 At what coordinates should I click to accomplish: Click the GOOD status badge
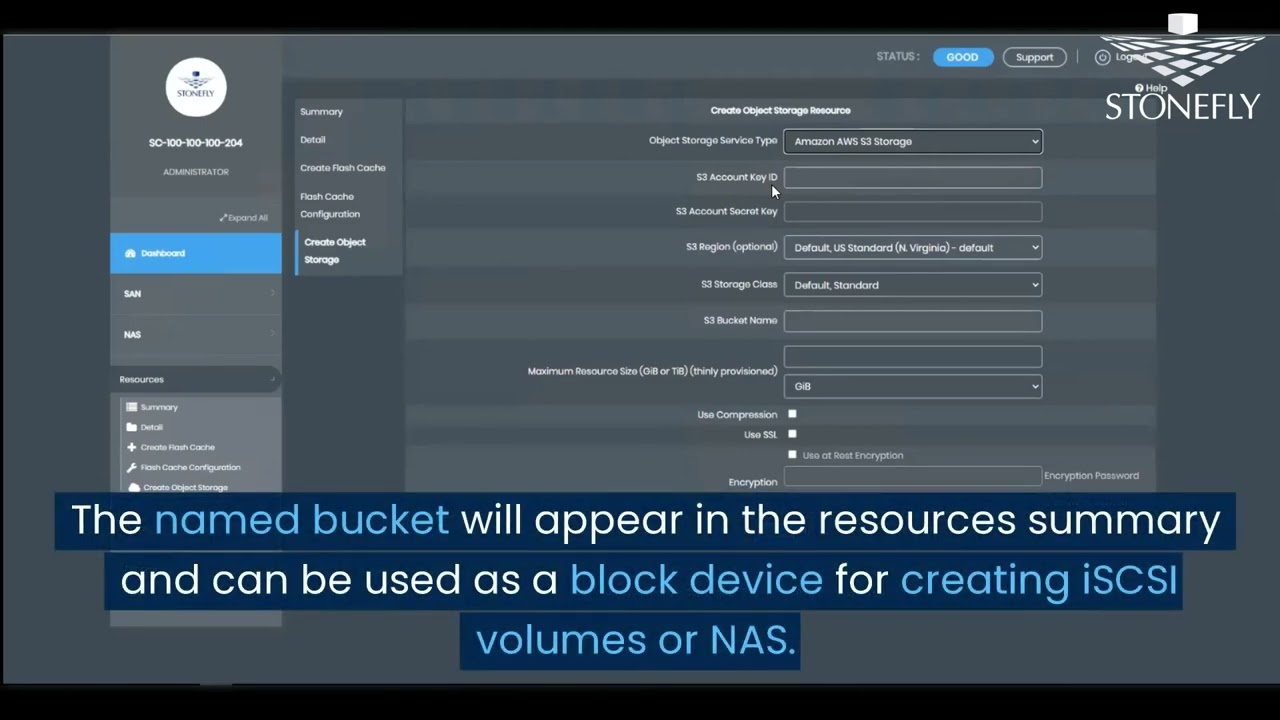pyautogui.click(x=963, y=57)
